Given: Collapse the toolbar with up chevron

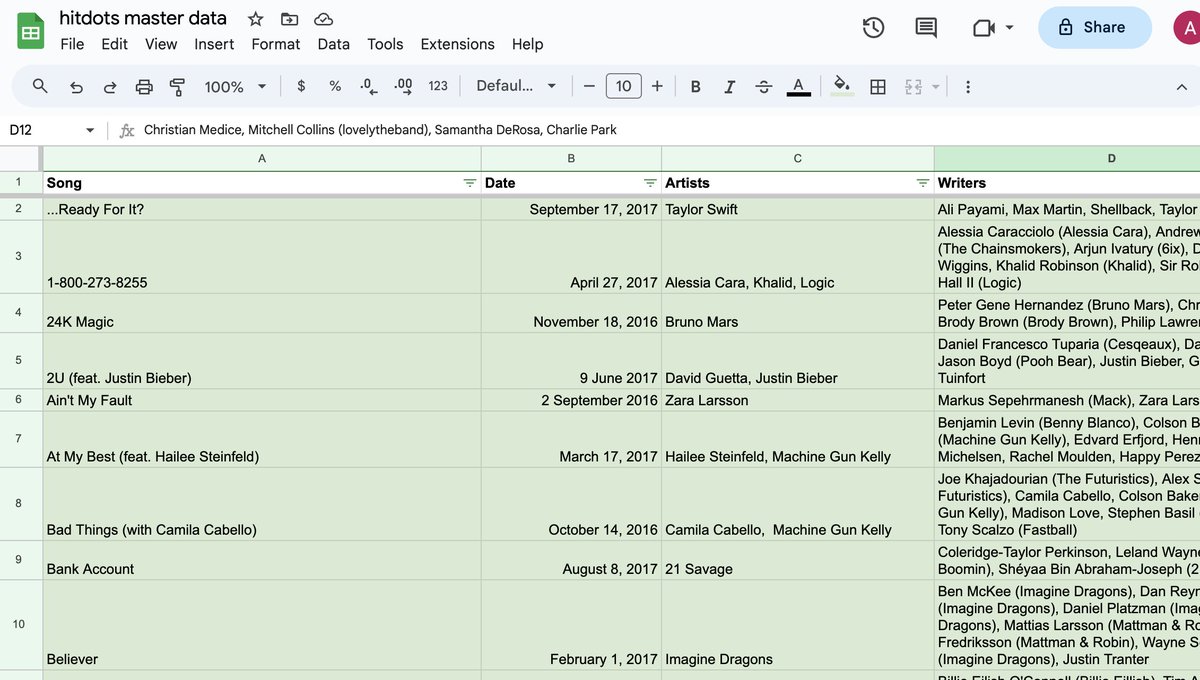Looking at the screenshot, I should pyautogui.click(x=1181, y=87).
